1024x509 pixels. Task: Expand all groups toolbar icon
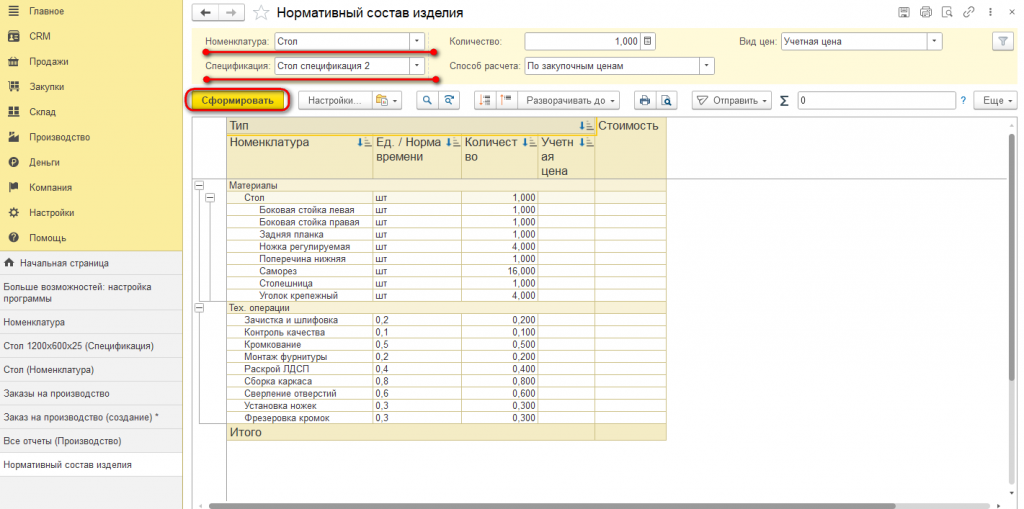(x=505, y=101)
